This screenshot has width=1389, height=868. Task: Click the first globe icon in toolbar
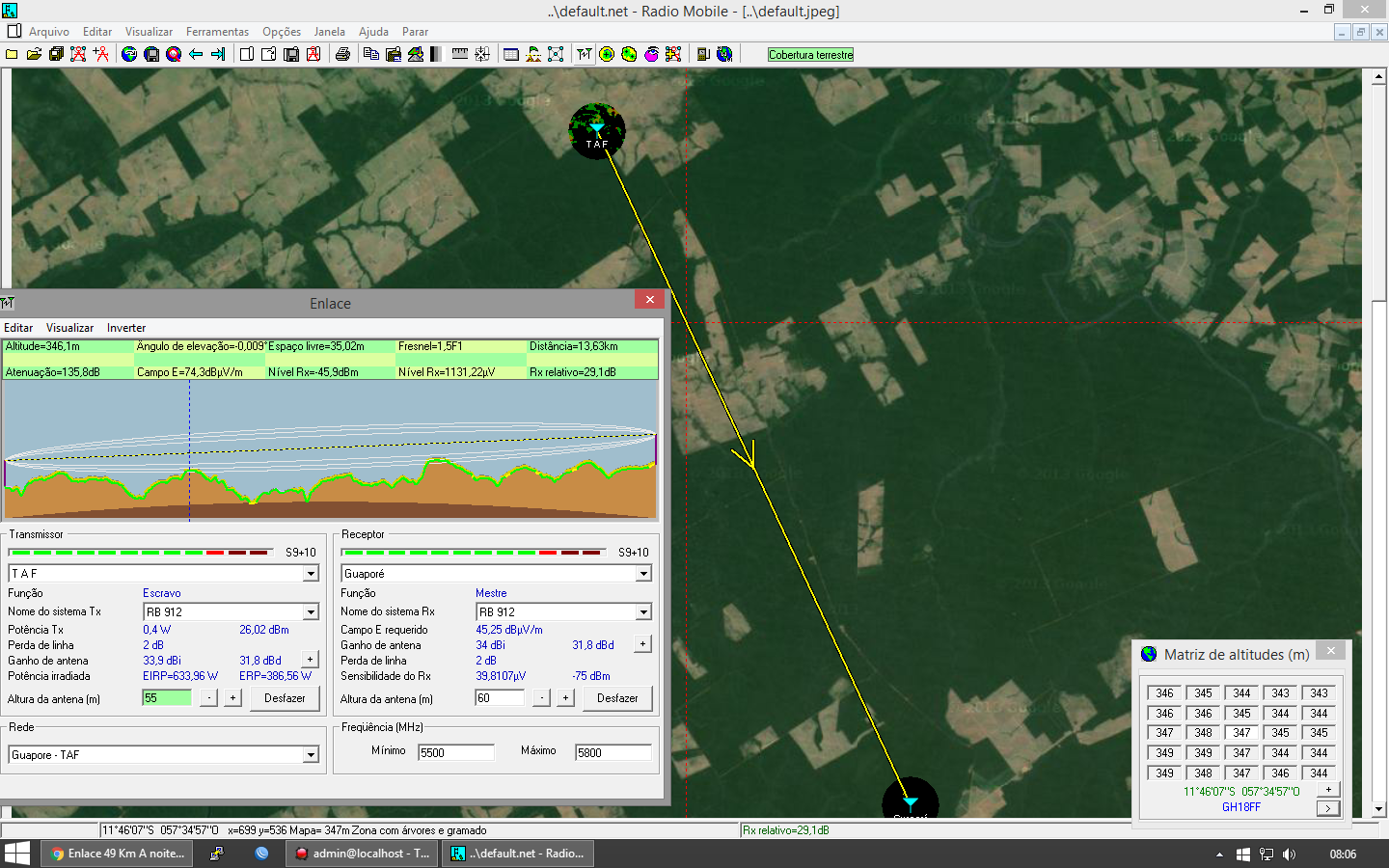point(129,54)
